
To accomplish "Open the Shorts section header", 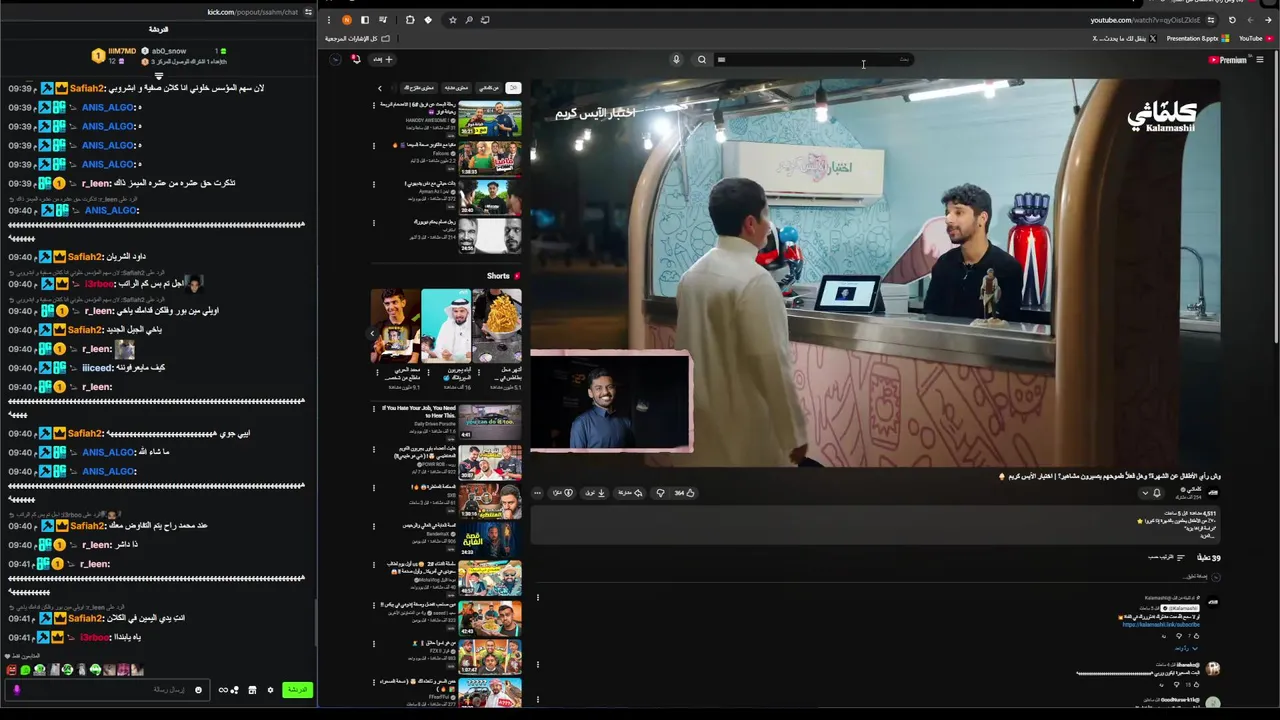I will point(503,276).
